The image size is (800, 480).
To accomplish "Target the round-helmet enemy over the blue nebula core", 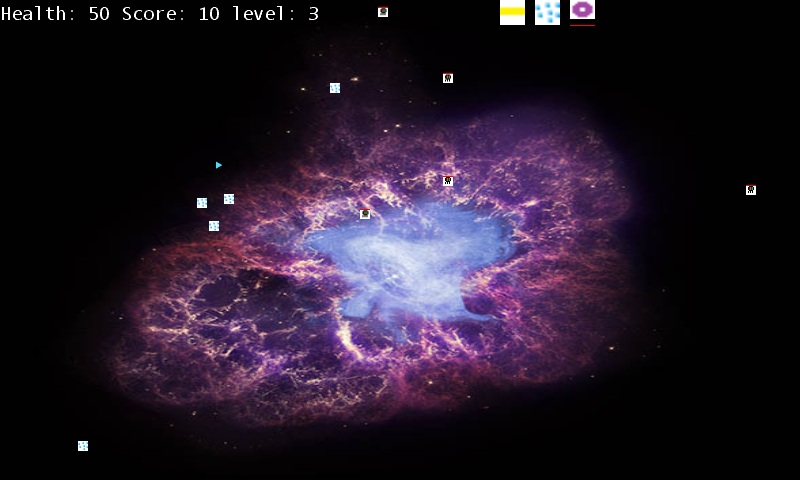I will (365, 214).
